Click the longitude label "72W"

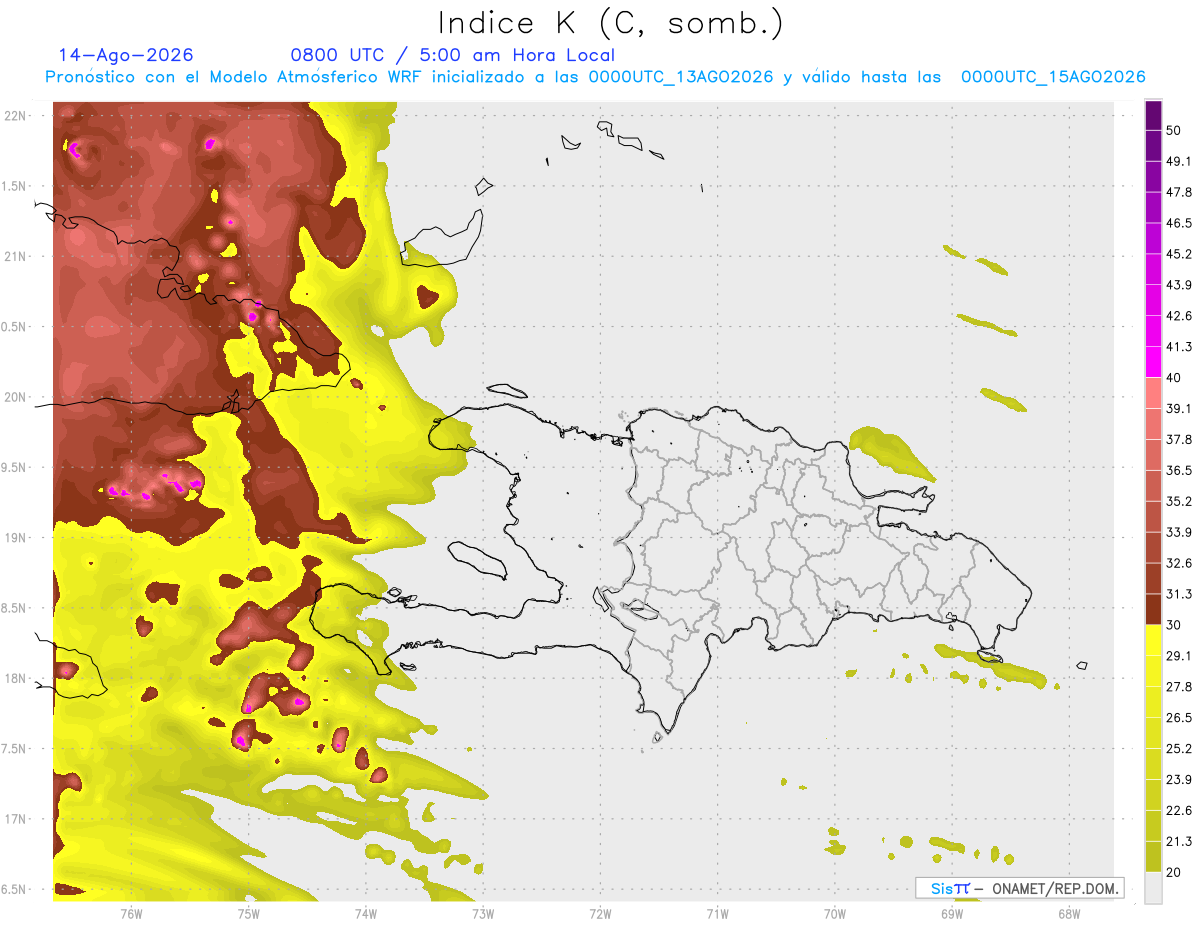[x=600, y=914]
